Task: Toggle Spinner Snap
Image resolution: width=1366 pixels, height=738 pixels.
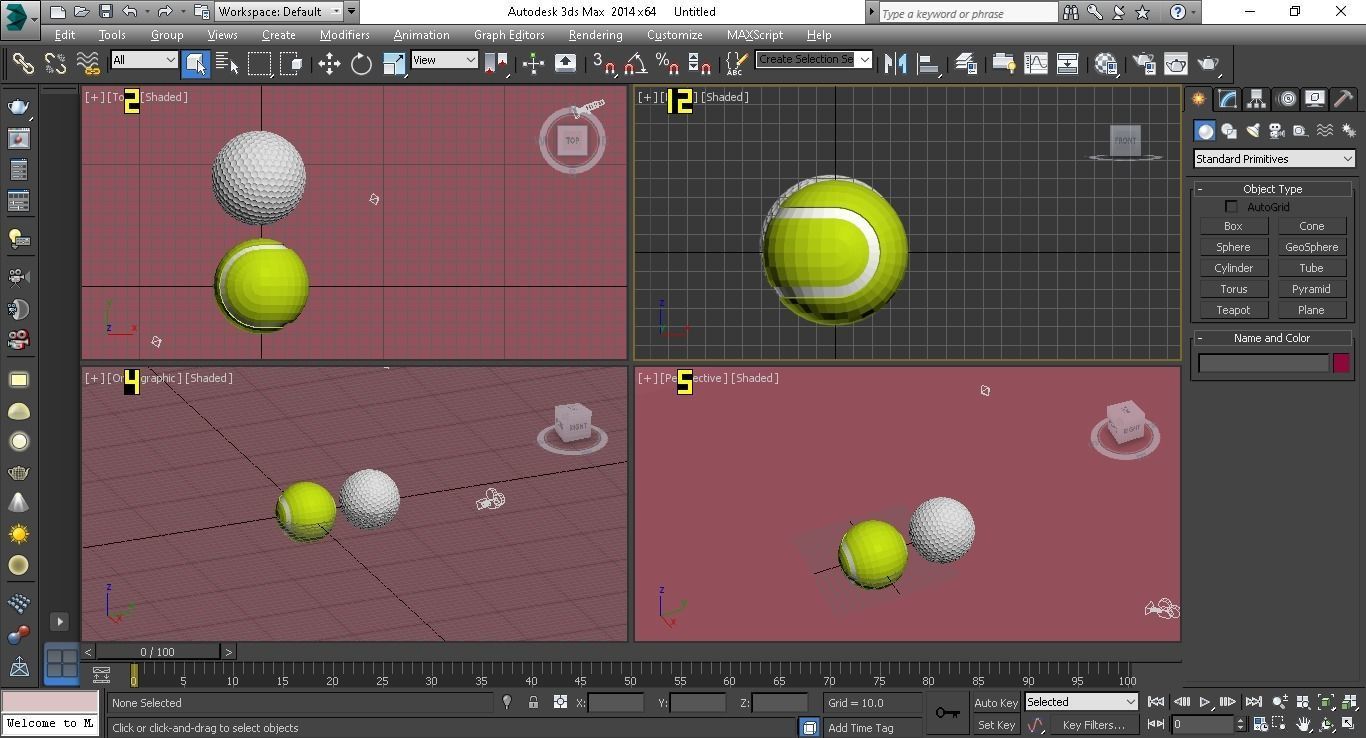Action: [x=699, y=64]
